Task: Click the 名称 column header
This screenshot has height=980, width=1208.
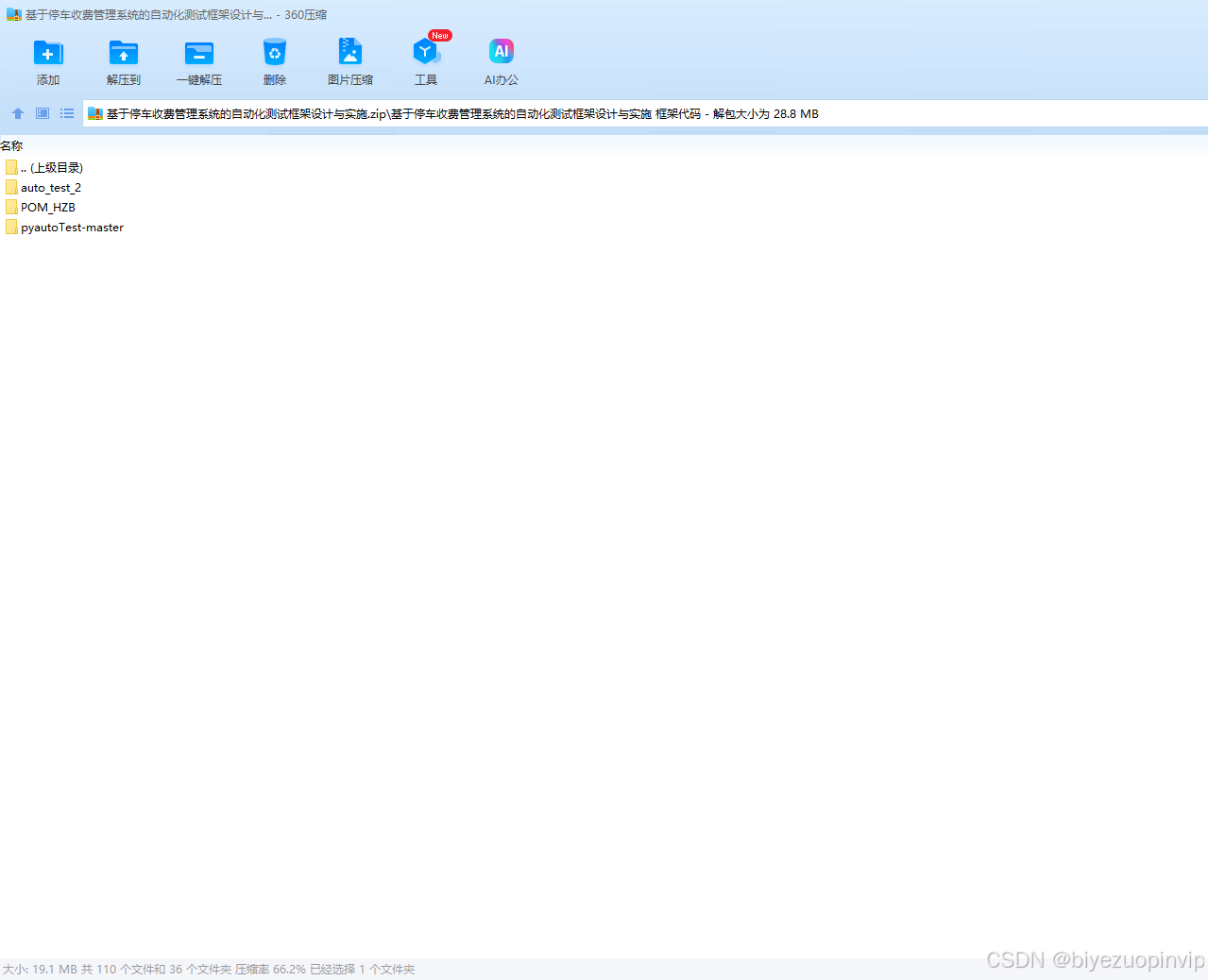Action: point(11,145)
